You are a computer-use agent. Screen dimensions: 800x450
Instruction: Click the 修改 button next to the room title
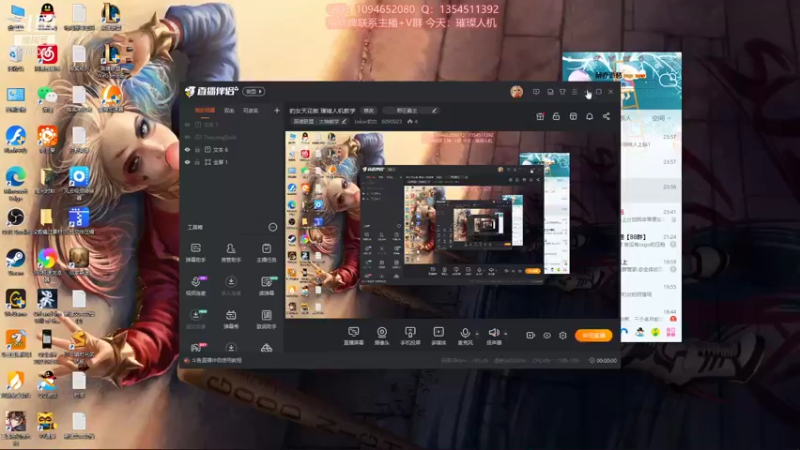(x=368, y=110)
